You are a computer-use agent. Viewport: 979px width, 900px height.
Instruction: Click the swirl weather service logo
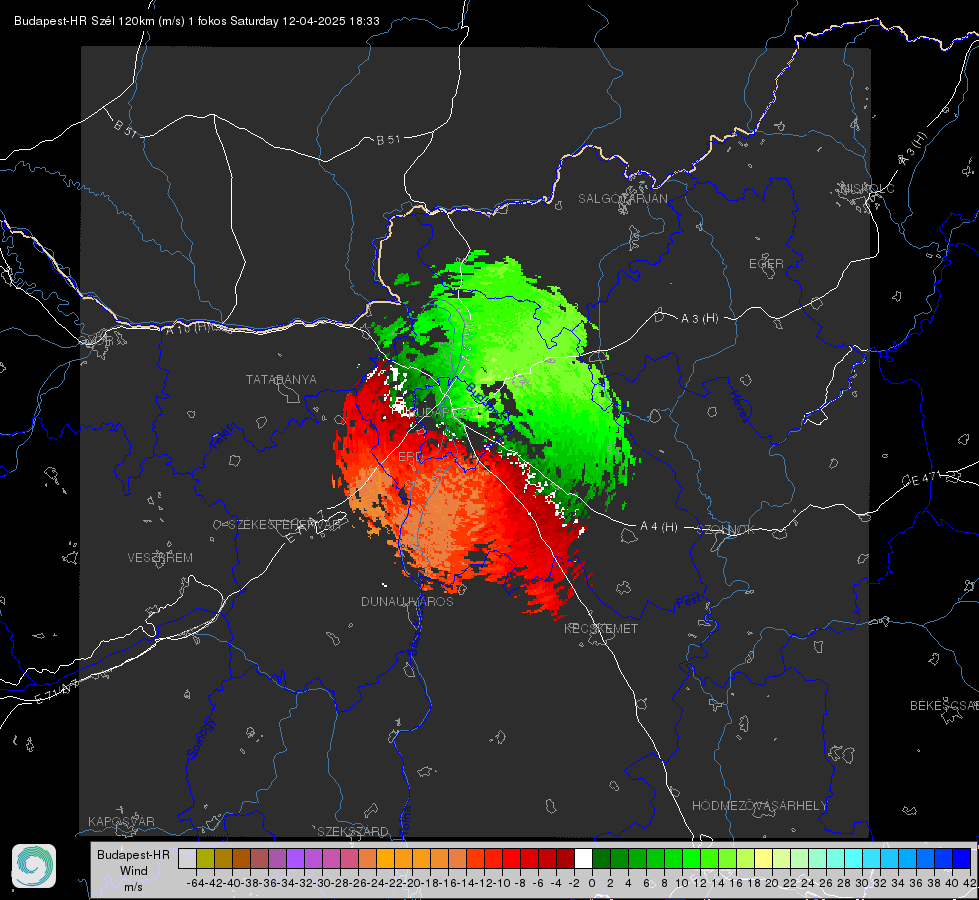[x=34, y=866]
